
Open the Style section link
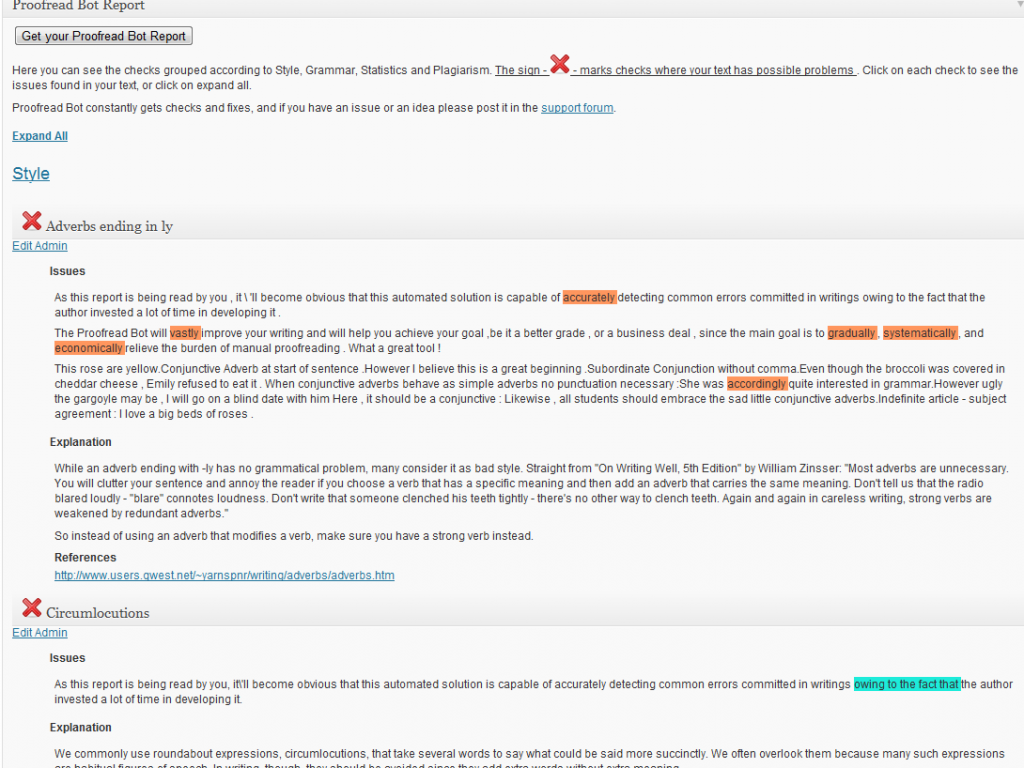(30, 174)
